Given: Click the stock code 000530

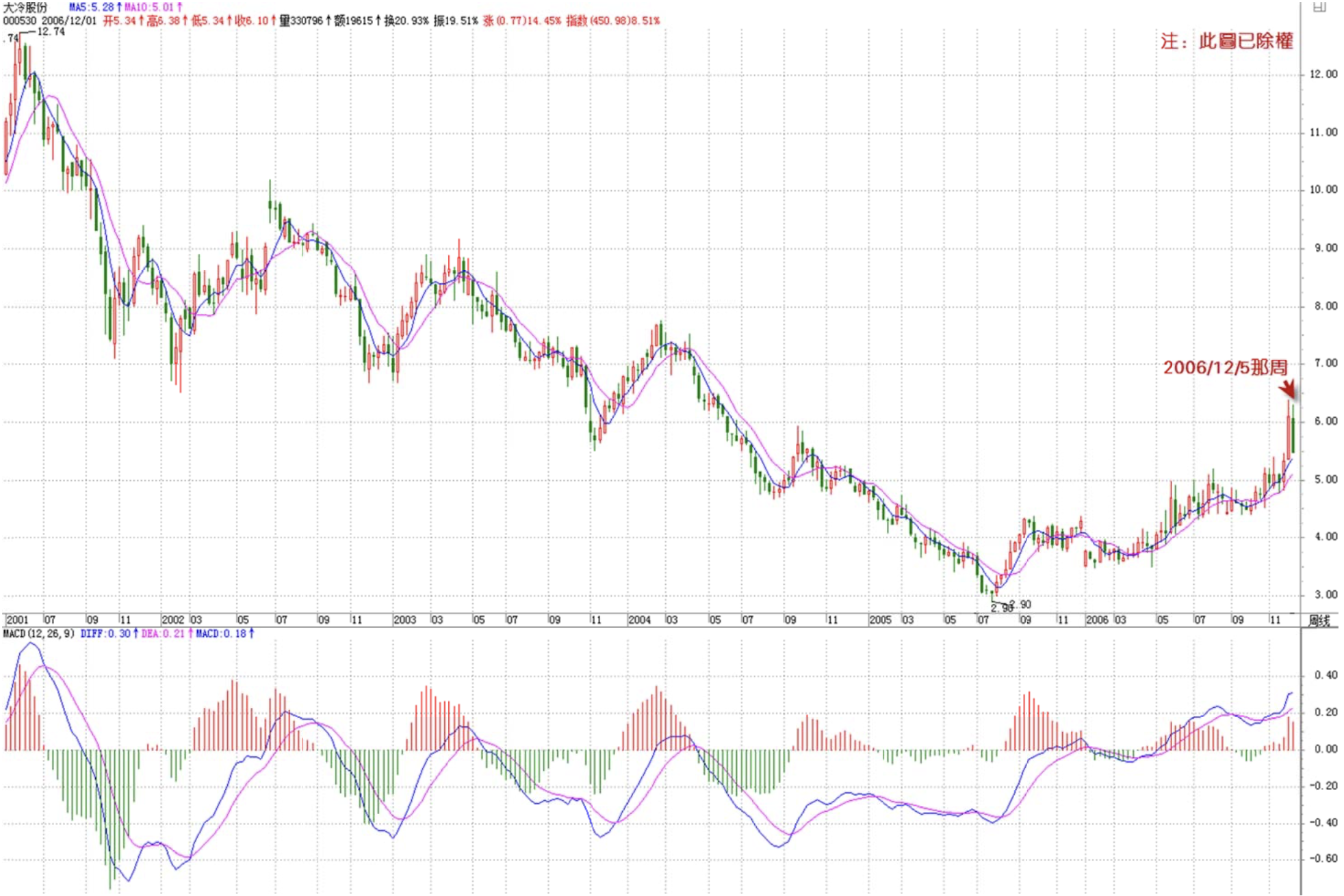Looking at the screenshot, I should 19,21.
